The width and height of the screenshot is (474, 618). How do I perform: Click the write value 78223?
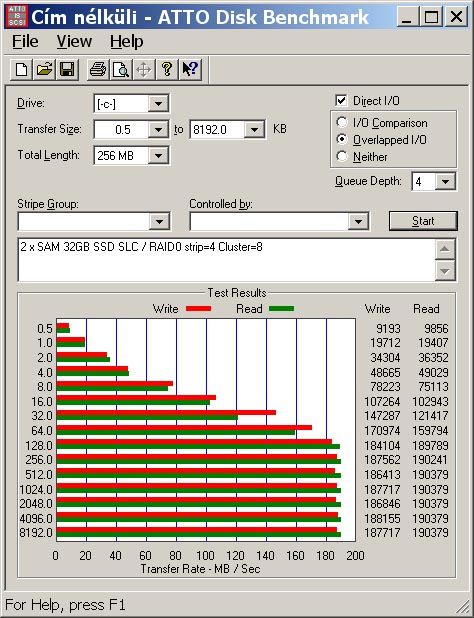(x=385, y=387)
